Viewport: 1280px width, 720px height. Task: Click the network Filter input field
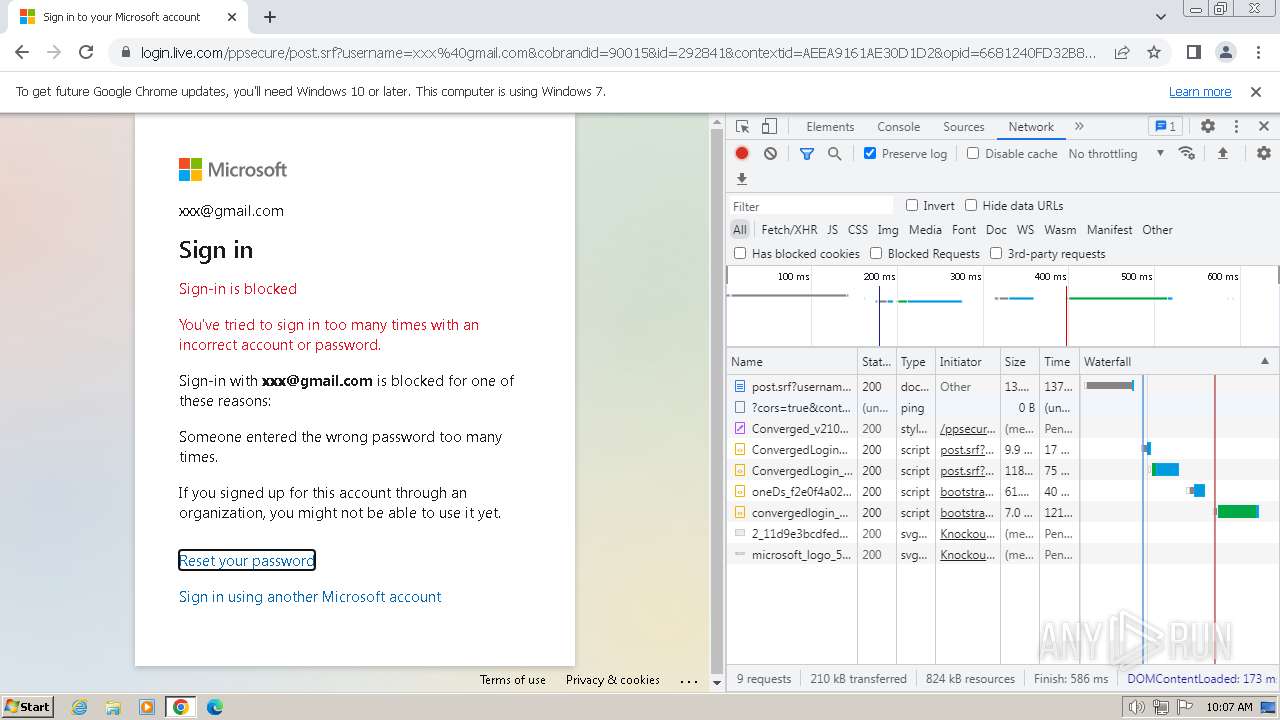coord(811,206)
